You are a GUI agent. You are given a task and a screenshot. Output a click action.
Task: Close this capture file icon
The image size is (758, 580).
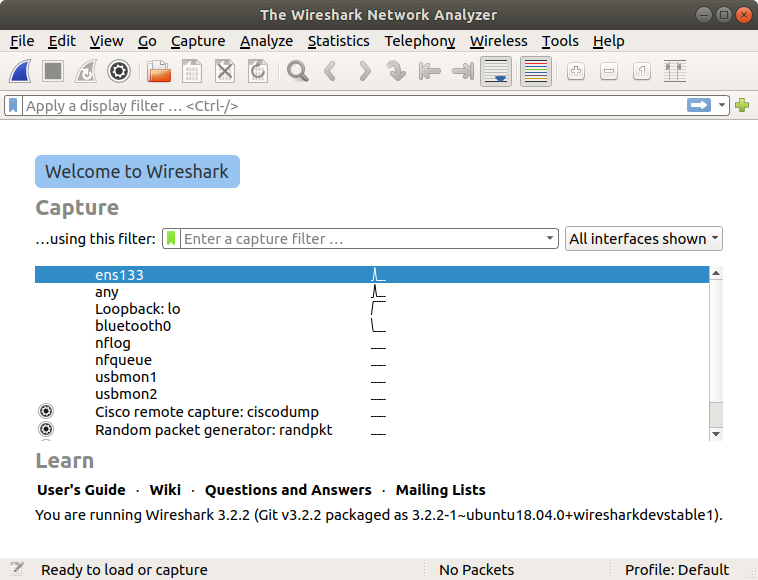225,72
